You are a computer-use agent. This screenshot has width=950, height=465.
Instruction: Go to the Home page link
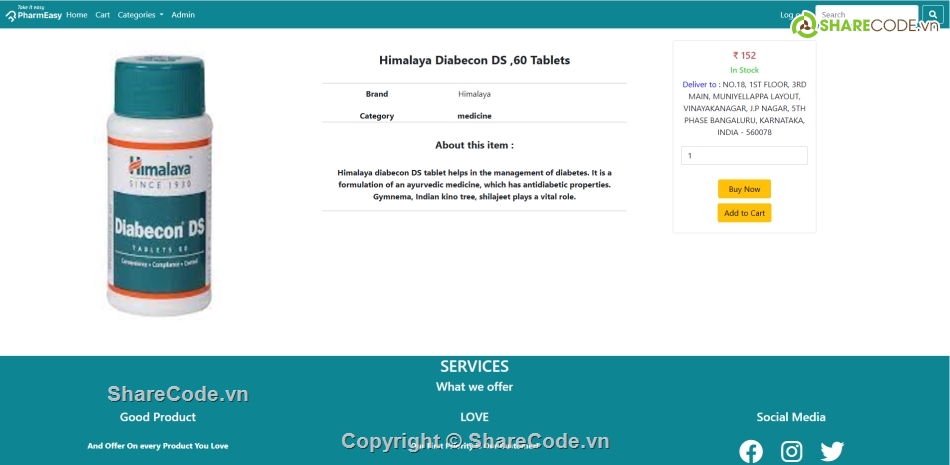pos(77,15)
